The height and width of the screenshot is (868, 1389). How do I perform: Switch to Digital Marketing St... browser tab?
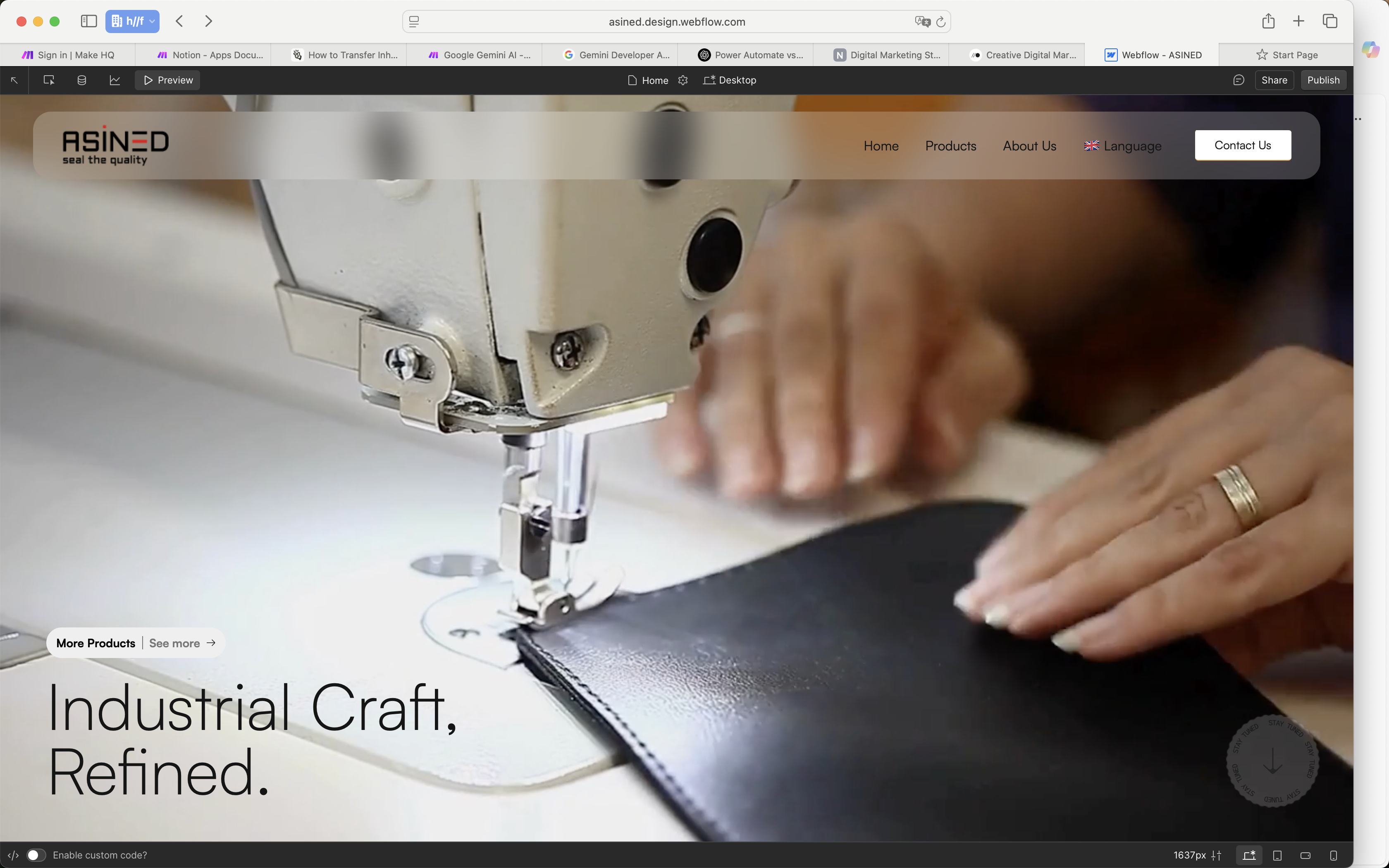click(x=888, y=55)
